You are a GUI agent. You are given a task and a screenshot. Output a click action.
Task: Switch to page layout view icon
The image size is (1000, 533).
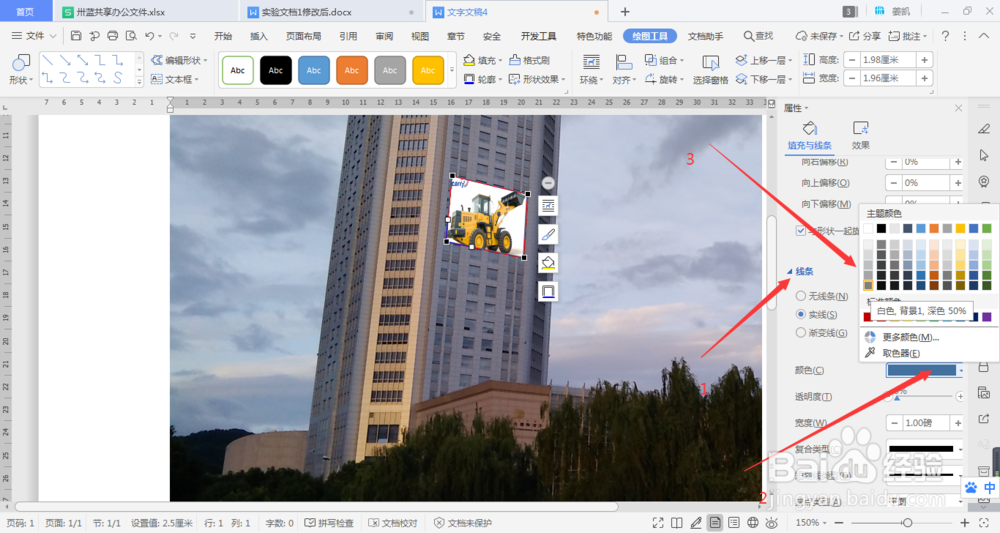pyautogui.click(x=715, y=523)
